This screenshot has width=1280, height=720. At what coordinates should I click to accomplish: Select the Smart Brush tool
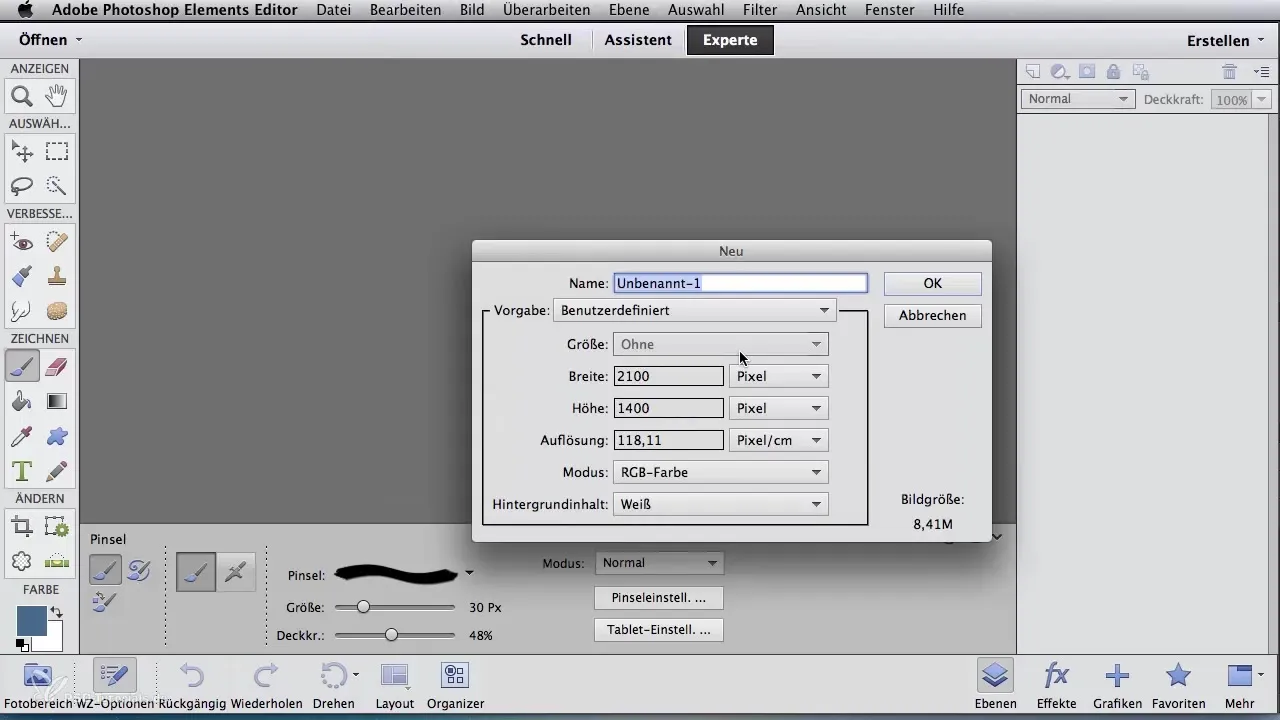click(22, 276)
